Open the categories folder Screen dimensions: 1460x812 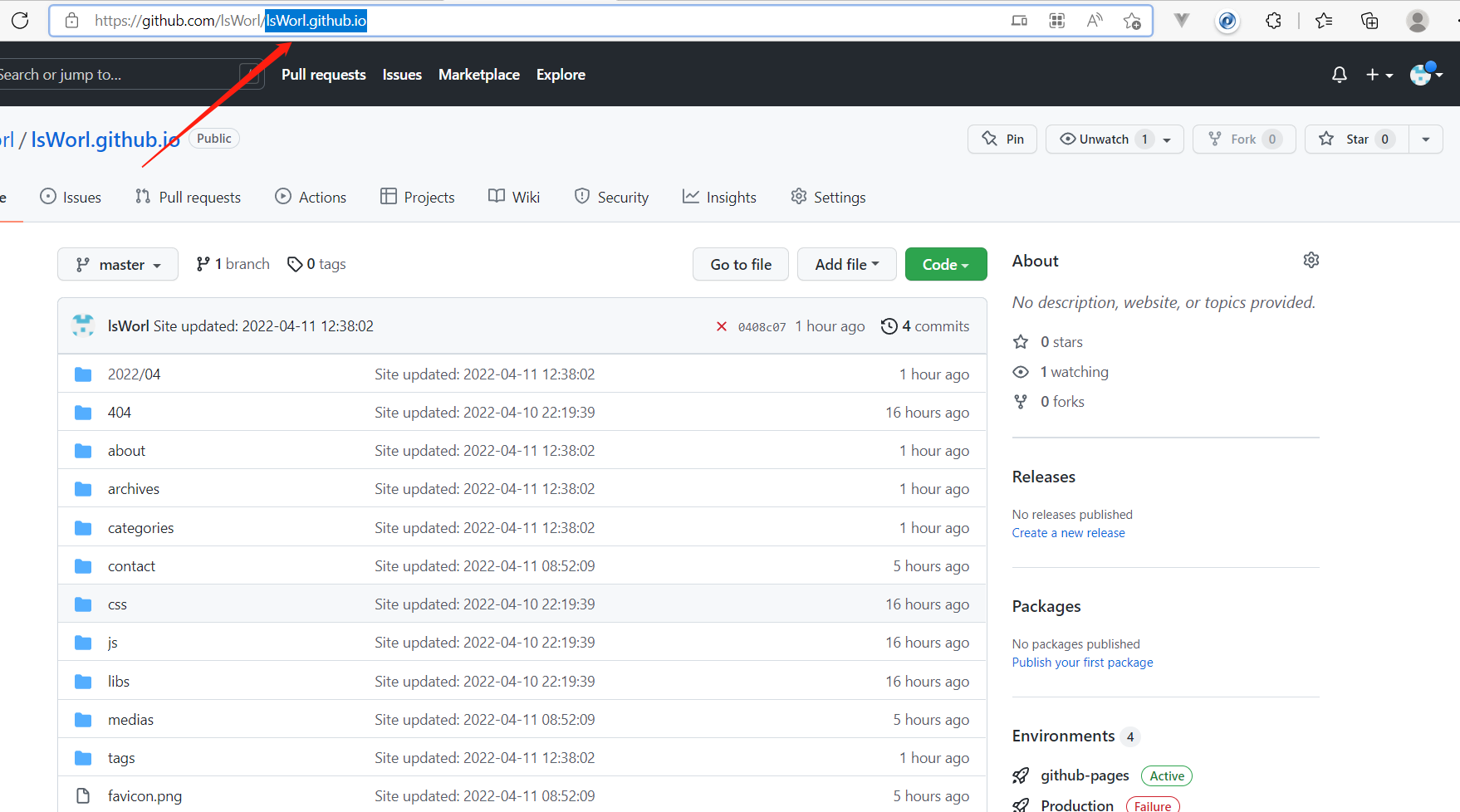(141, 528)
